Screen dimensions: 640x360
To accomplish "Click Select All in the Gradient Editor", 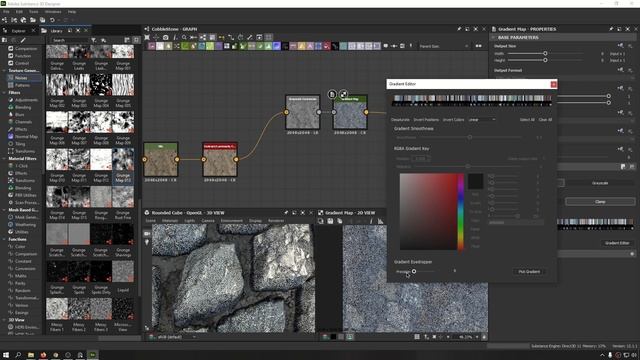I will click(x=527, y=120).
